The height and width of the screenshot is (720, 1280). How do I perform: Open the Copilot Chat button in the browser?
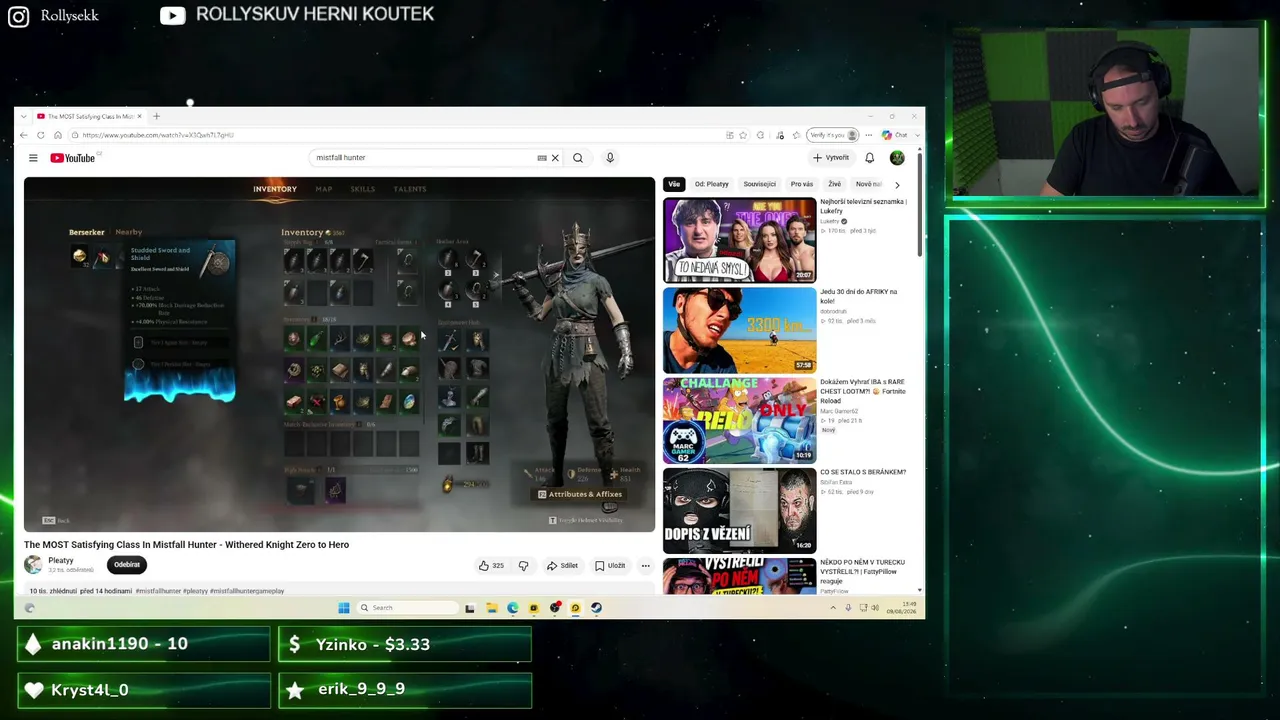click(x=895, y=135)
